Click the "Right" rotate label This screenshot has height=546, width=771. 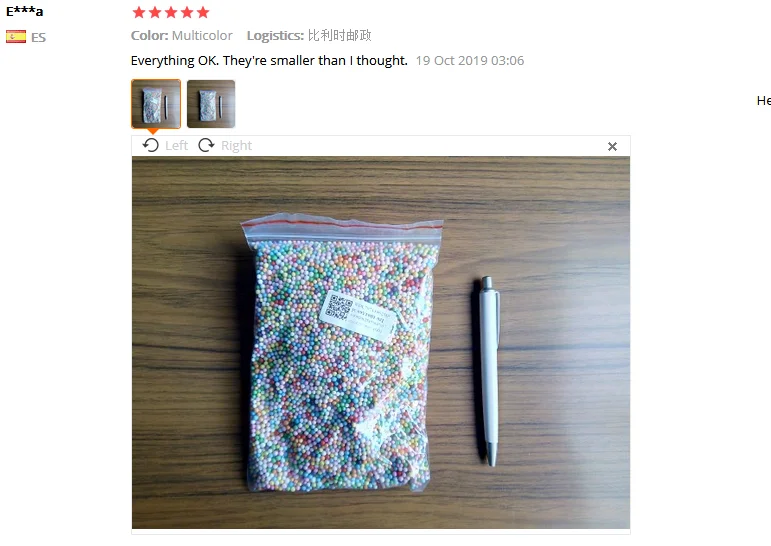click(236, 146)
